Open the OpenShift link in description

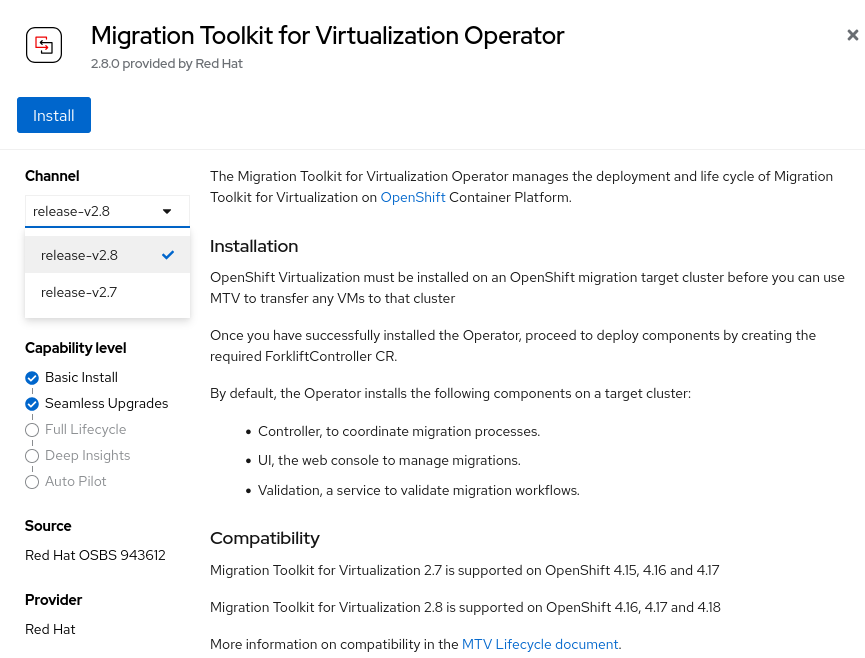pyautogui.click(x=413, y=197)
